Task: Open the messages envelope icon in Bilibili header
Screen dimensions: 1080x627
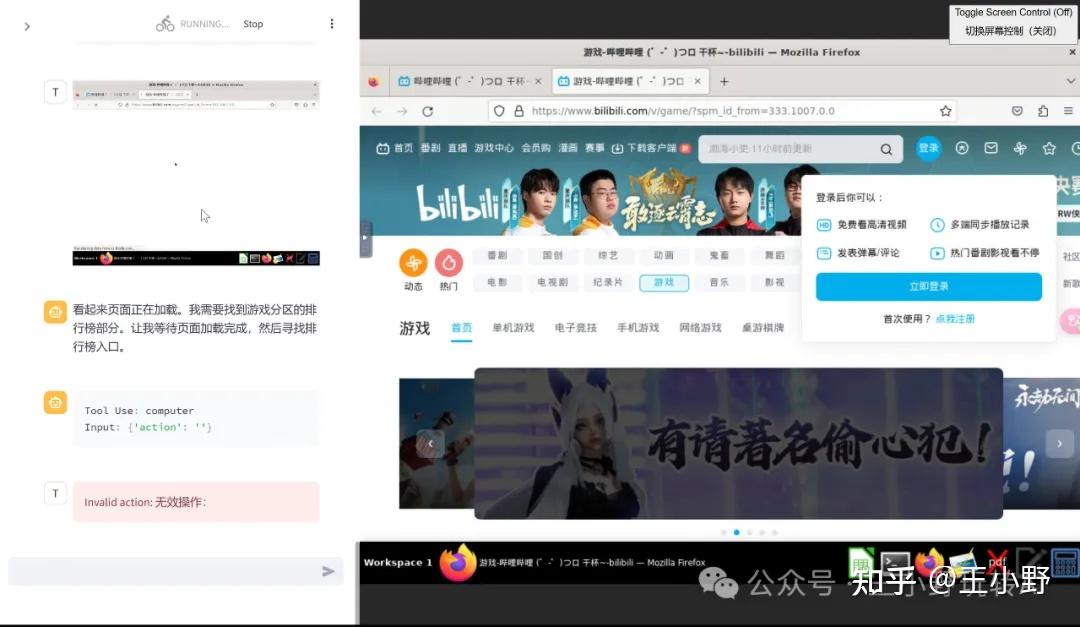Action: (990, 148)
